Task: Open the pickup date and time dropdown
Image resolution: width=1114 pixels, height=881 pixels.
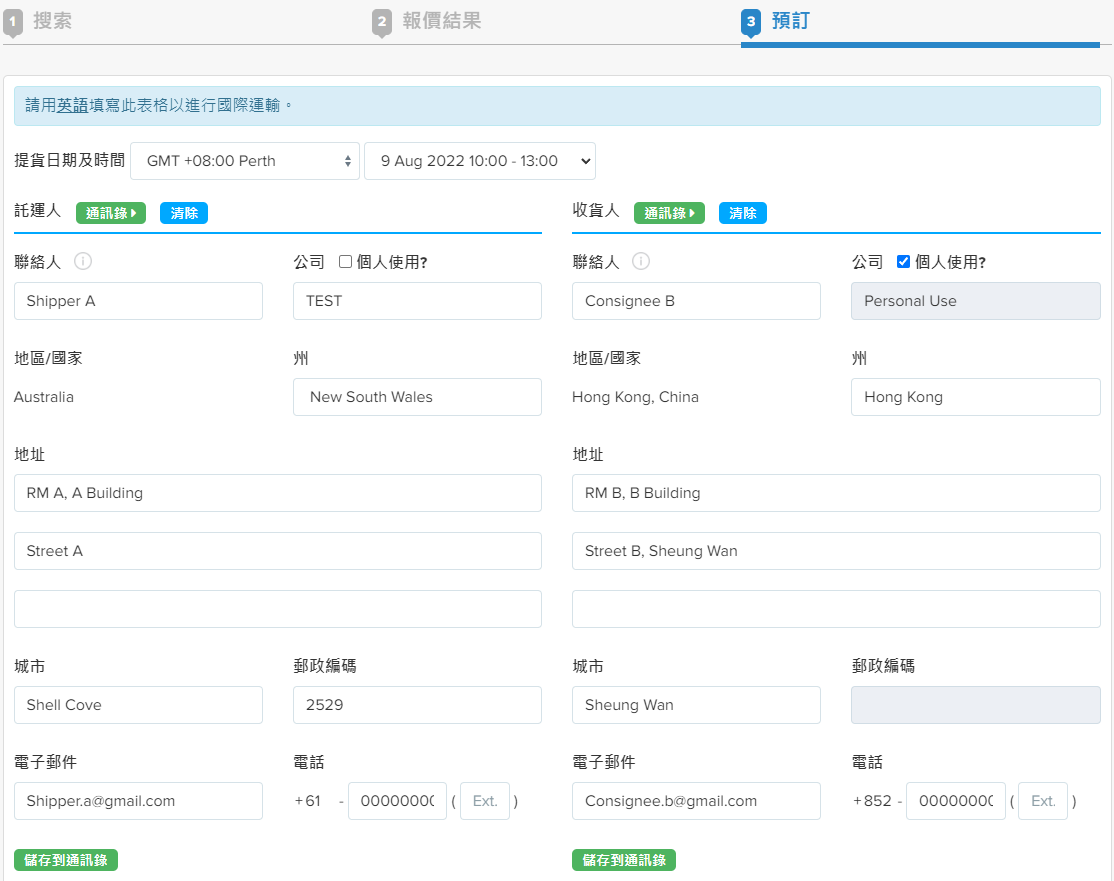Action: click(x=480, y=161)
